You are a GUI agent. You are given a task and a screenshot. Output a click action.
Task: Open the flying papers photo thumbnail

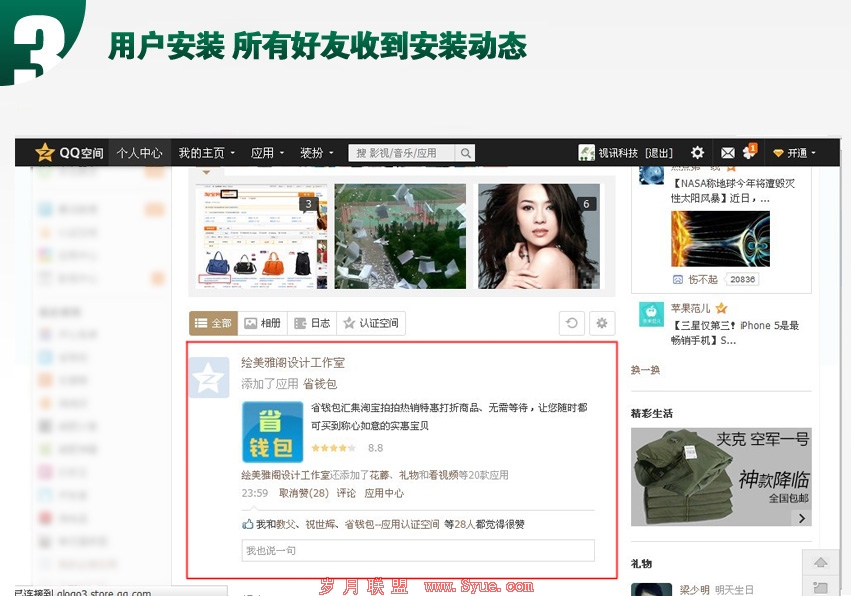point(400,236)
